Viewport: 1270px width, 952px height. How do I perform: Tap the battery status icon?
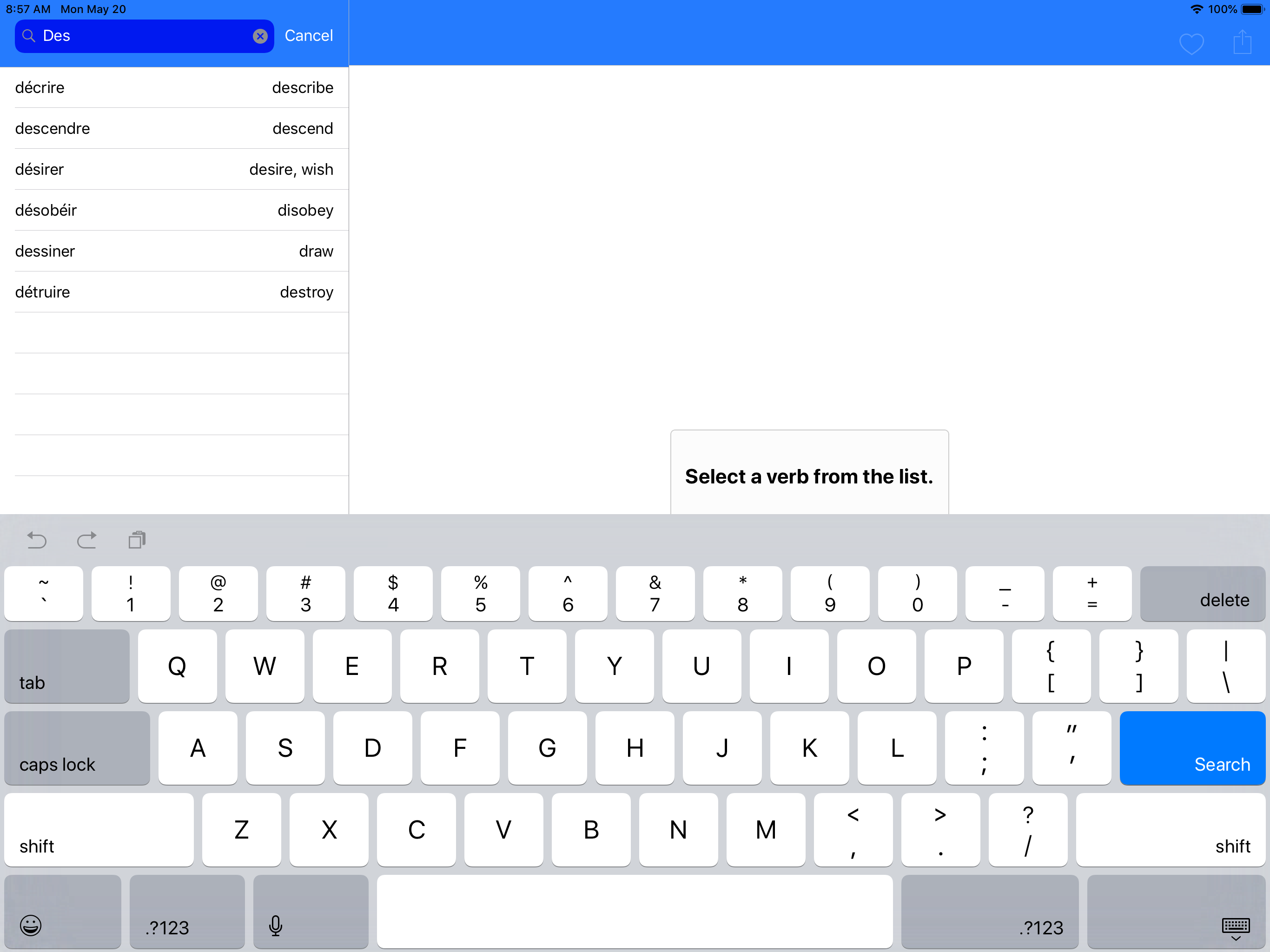point(1253,9)
